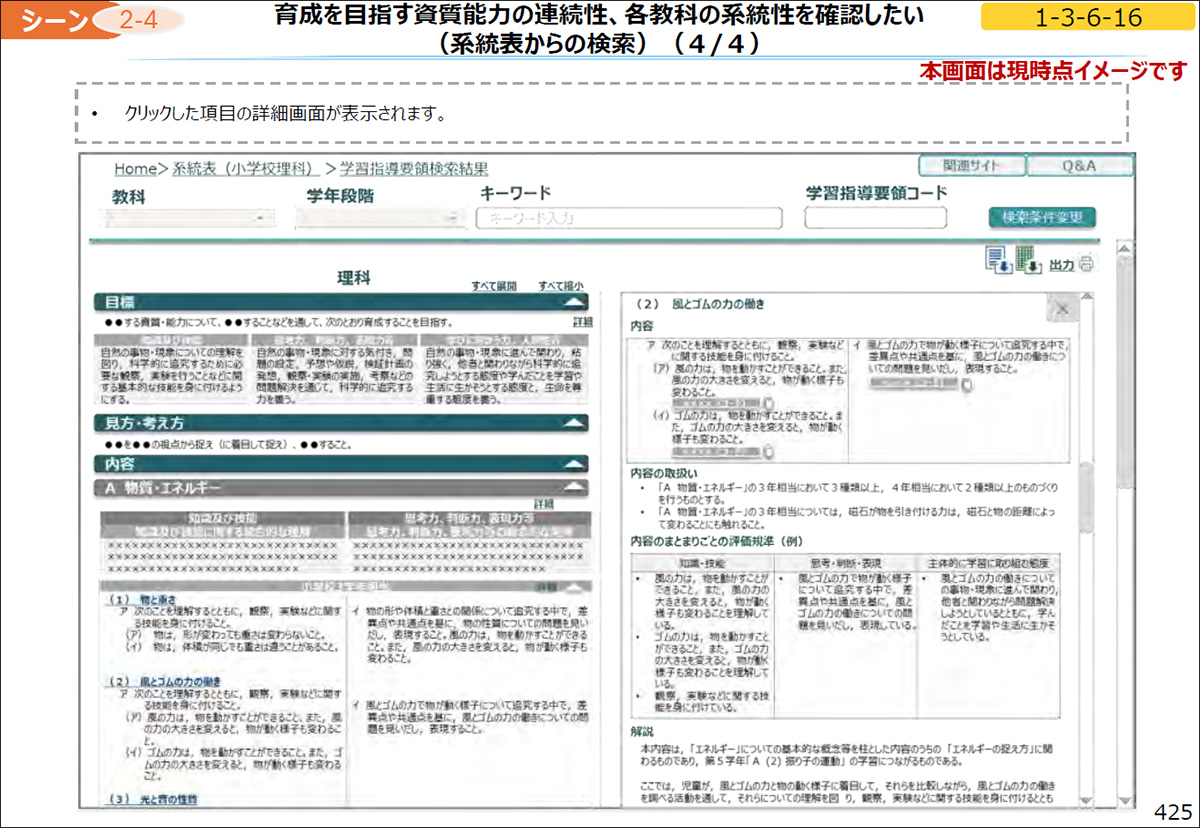Collapse the sub-section bar above (1) 物と重さ
Screen dimensions: 1200x828
pos(573,586)
